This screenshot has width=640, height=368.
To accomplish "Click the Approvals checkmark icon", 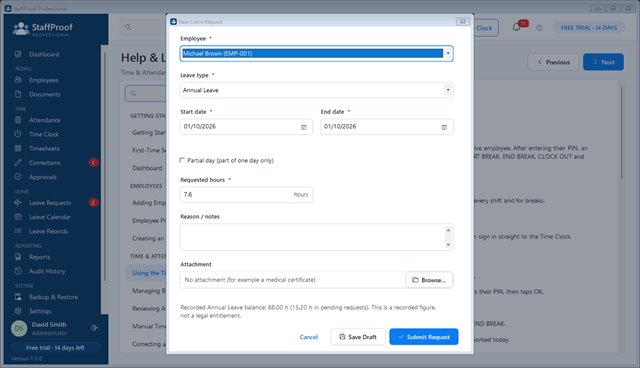I will [x=18, y=177].
